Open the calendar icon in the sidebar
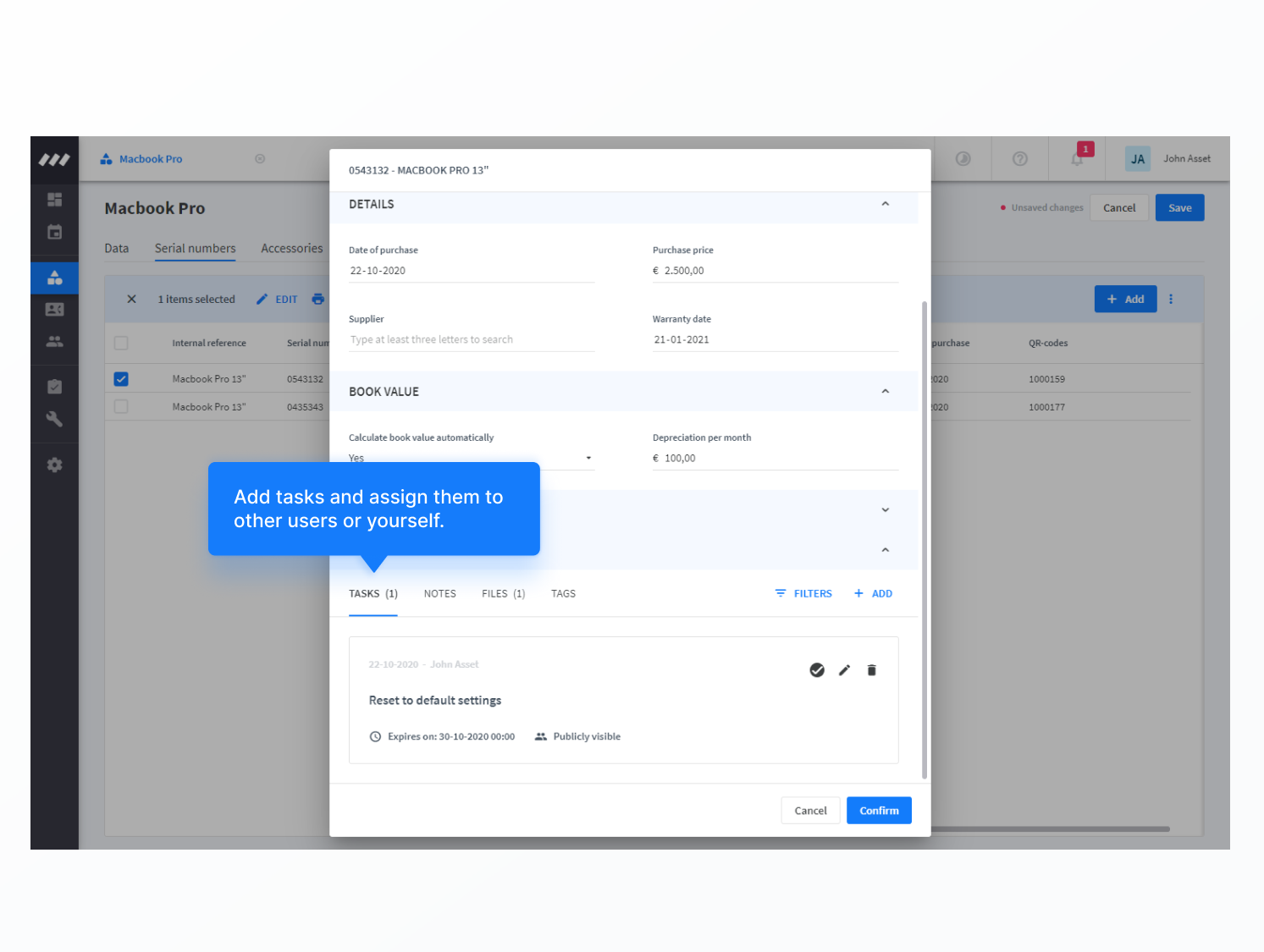 click(x=54, y=232)
